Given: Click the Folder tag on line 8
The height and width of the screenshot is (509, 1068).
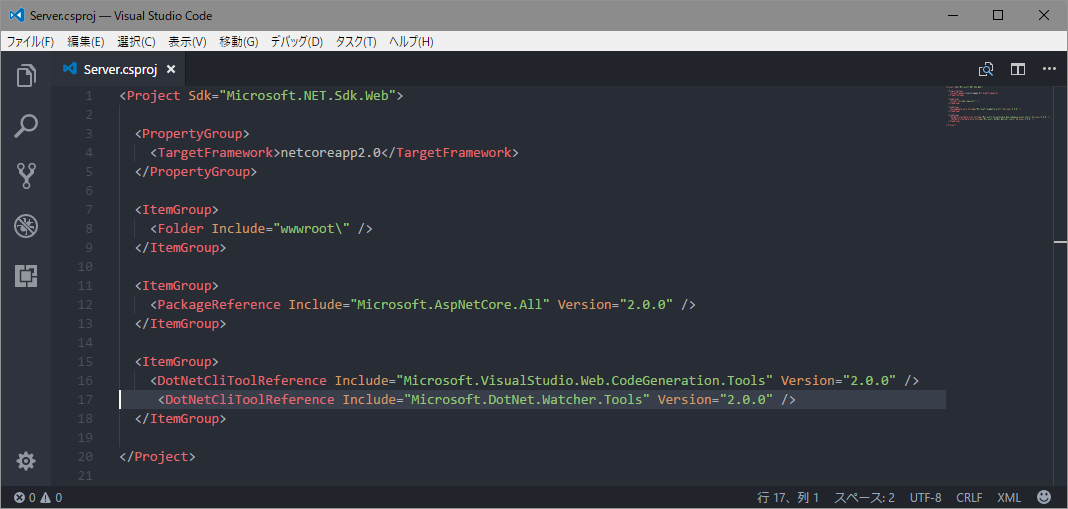Looking at the screenshot, I should tap(180, 228).
